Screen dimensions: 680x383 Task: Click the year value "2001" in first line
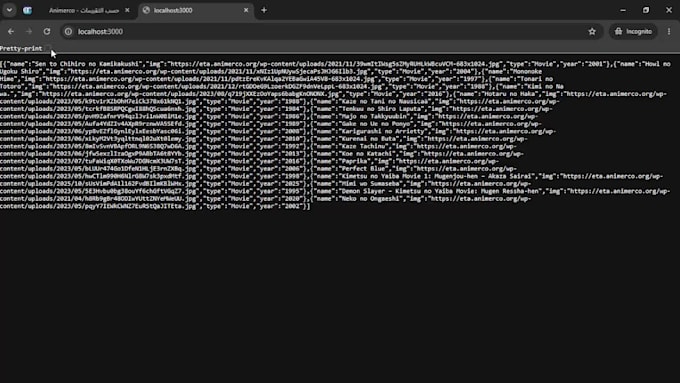595,64
